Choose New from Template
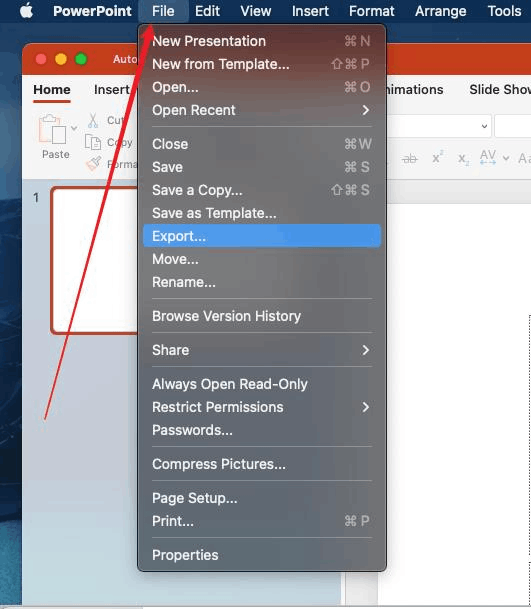This screenshot has width=531, height=609. [261, 64]
